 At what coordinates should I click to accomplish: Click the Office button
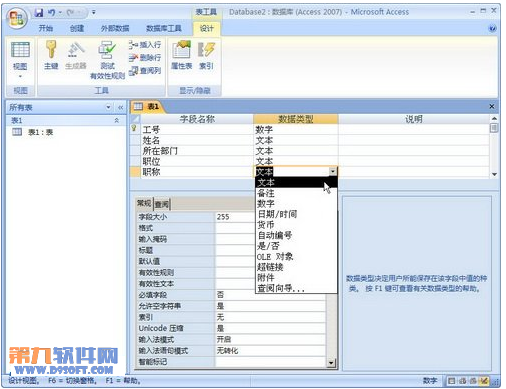click(x=17, y=18)
